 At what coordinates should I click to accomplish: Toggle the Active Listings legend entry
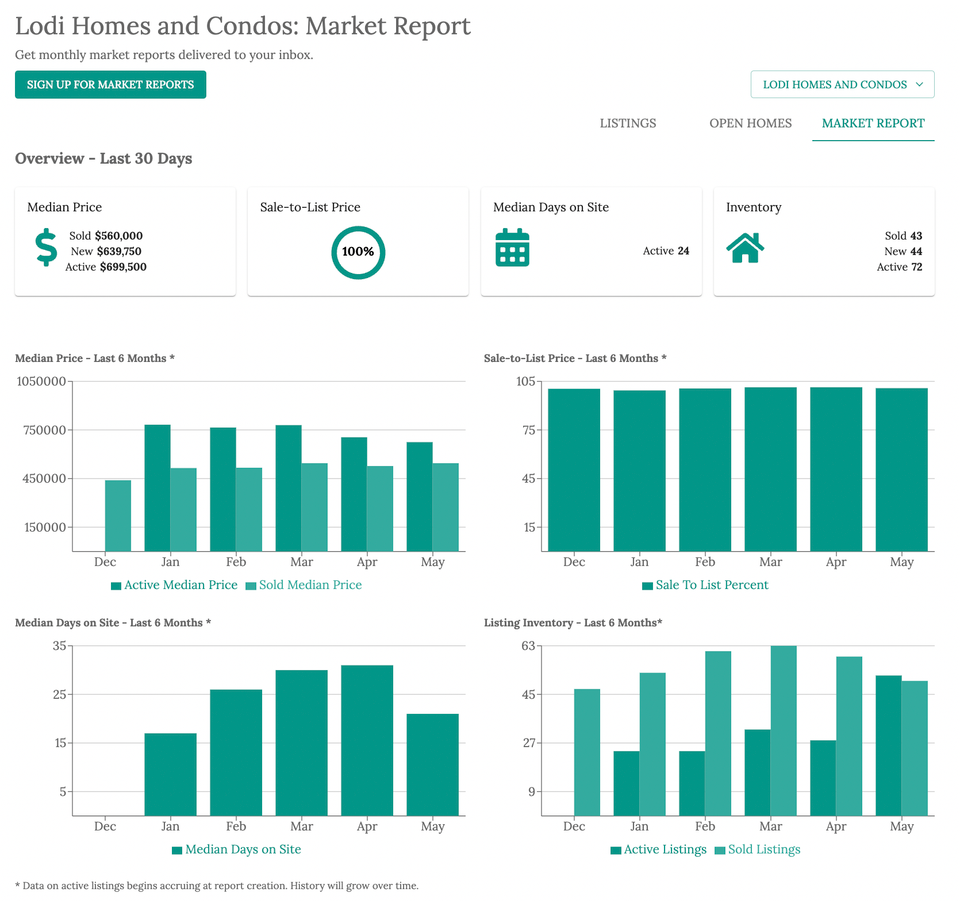click(x=659, y=850)
